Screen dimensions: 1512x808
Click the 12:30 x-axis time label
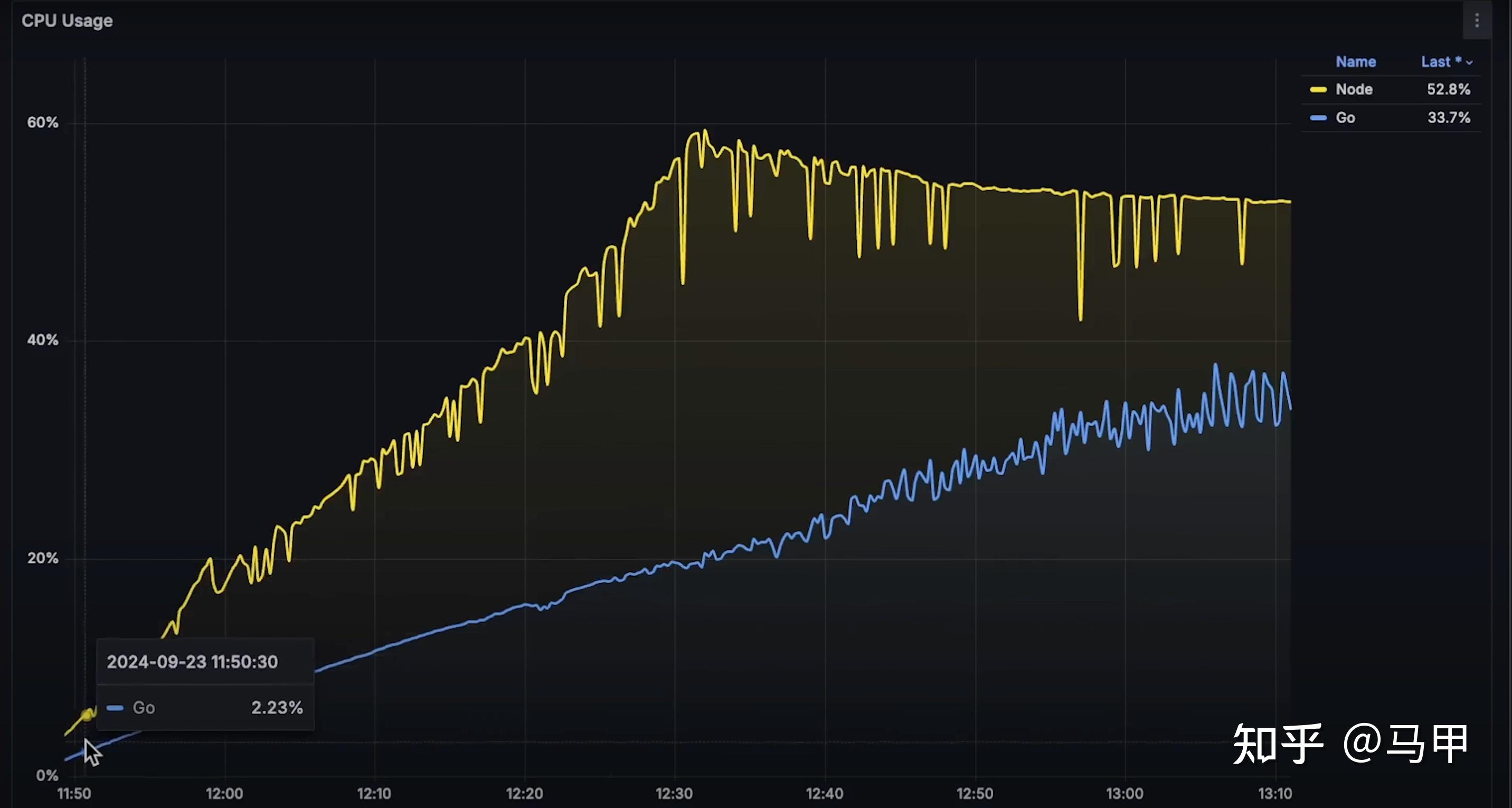[674, 793]
